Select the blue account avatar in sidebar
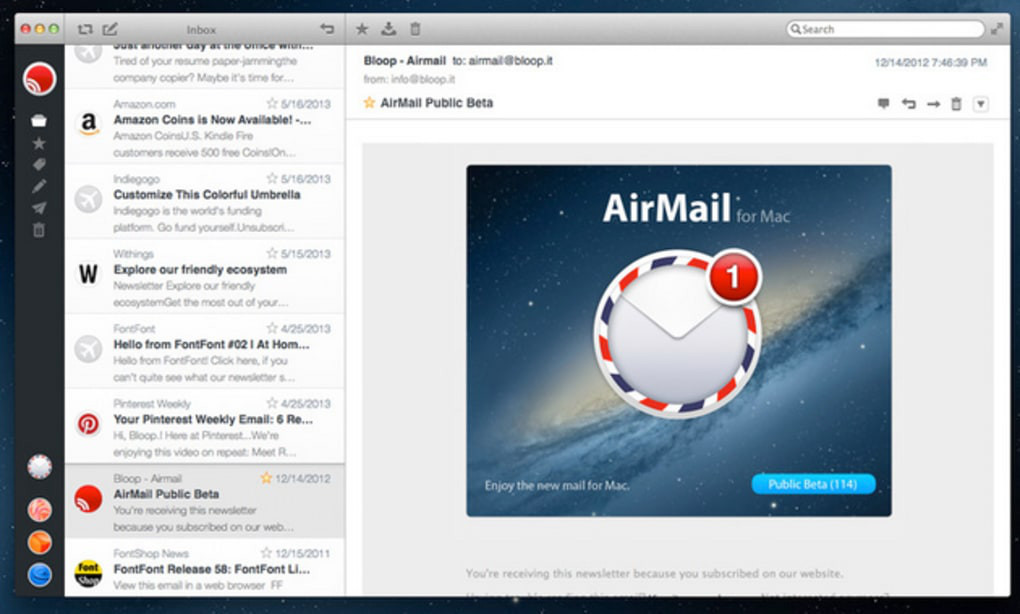 point(40,575)
